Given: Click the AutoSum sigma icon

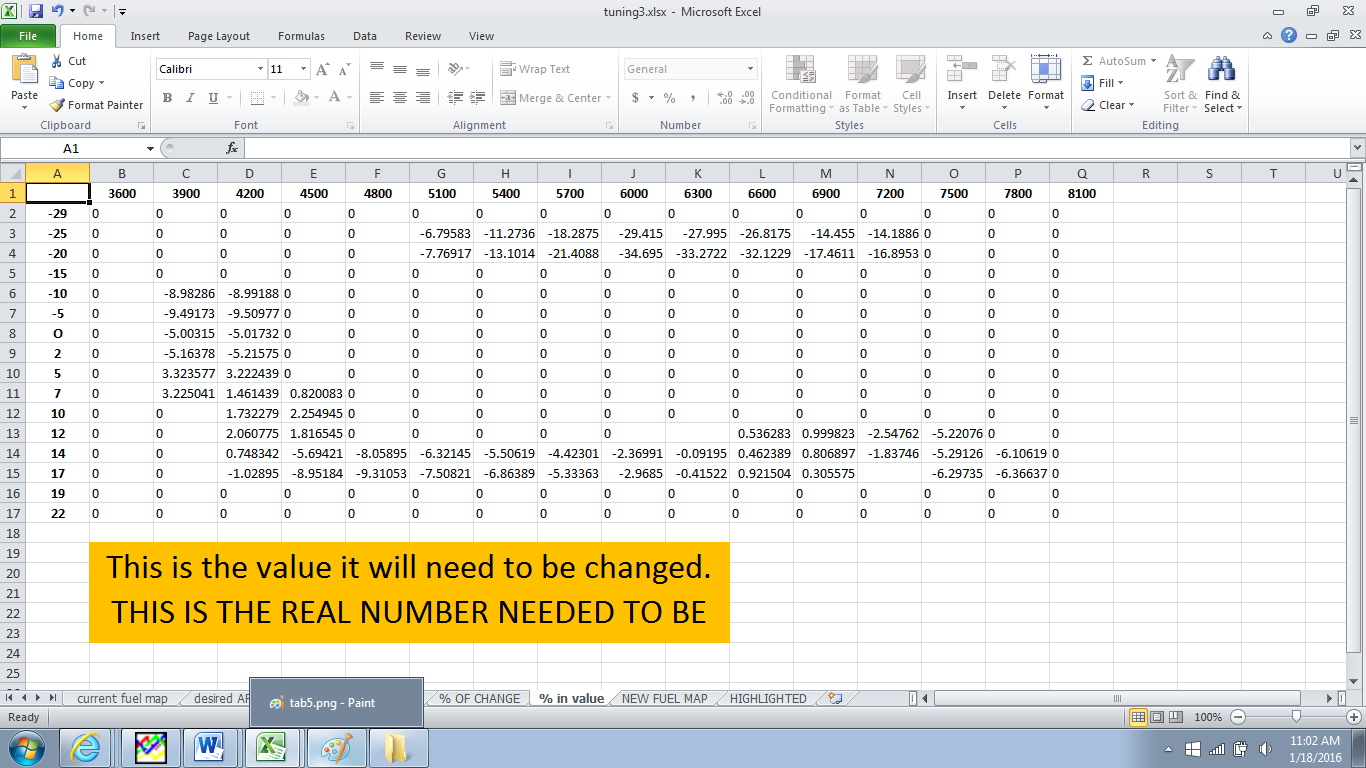Looking at the screenshot, I should (1088, 61).
